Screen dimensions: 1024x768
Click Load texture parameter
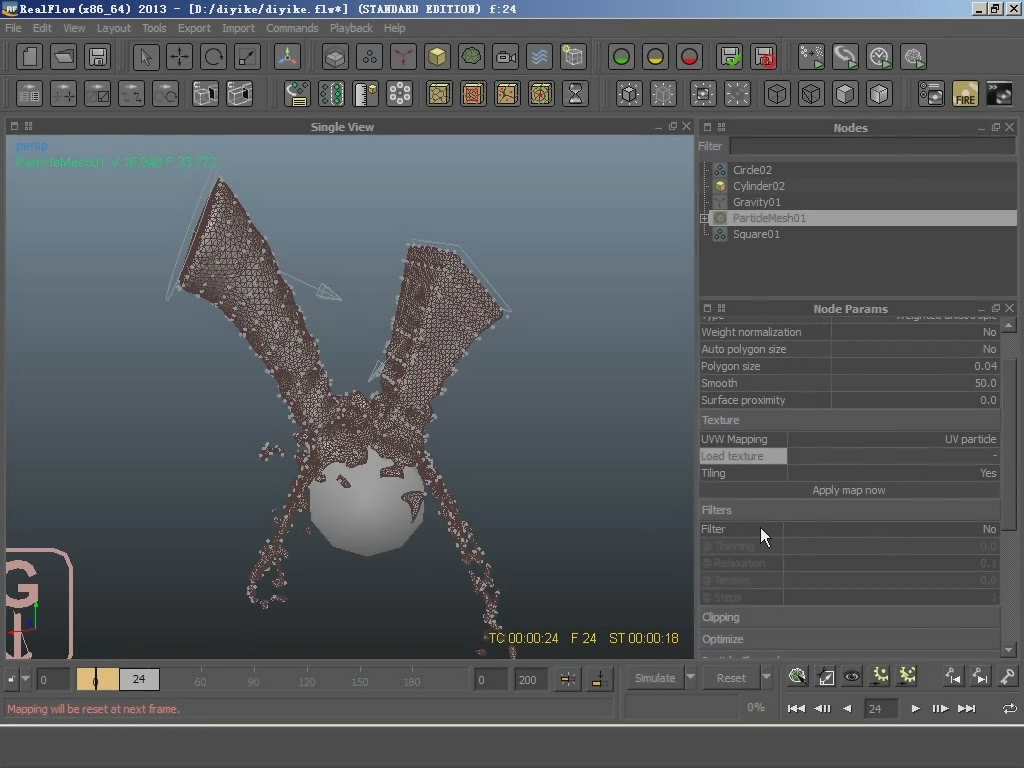pos(743,456)
